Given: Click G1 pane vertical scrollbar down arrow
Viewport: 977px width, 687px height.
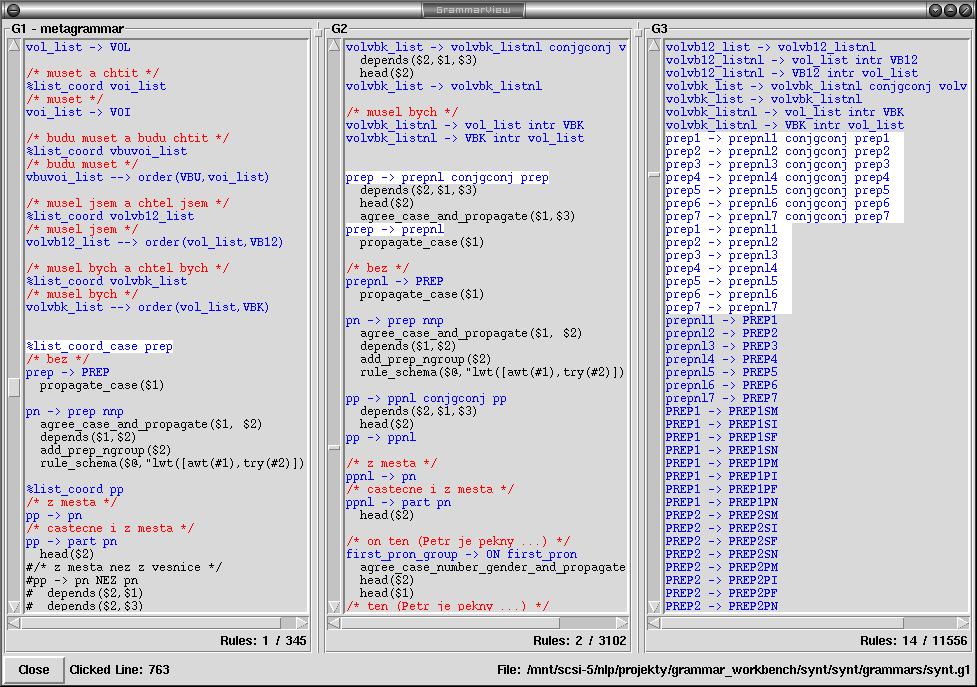Looking at the screenshot, I should click(14, 606).
